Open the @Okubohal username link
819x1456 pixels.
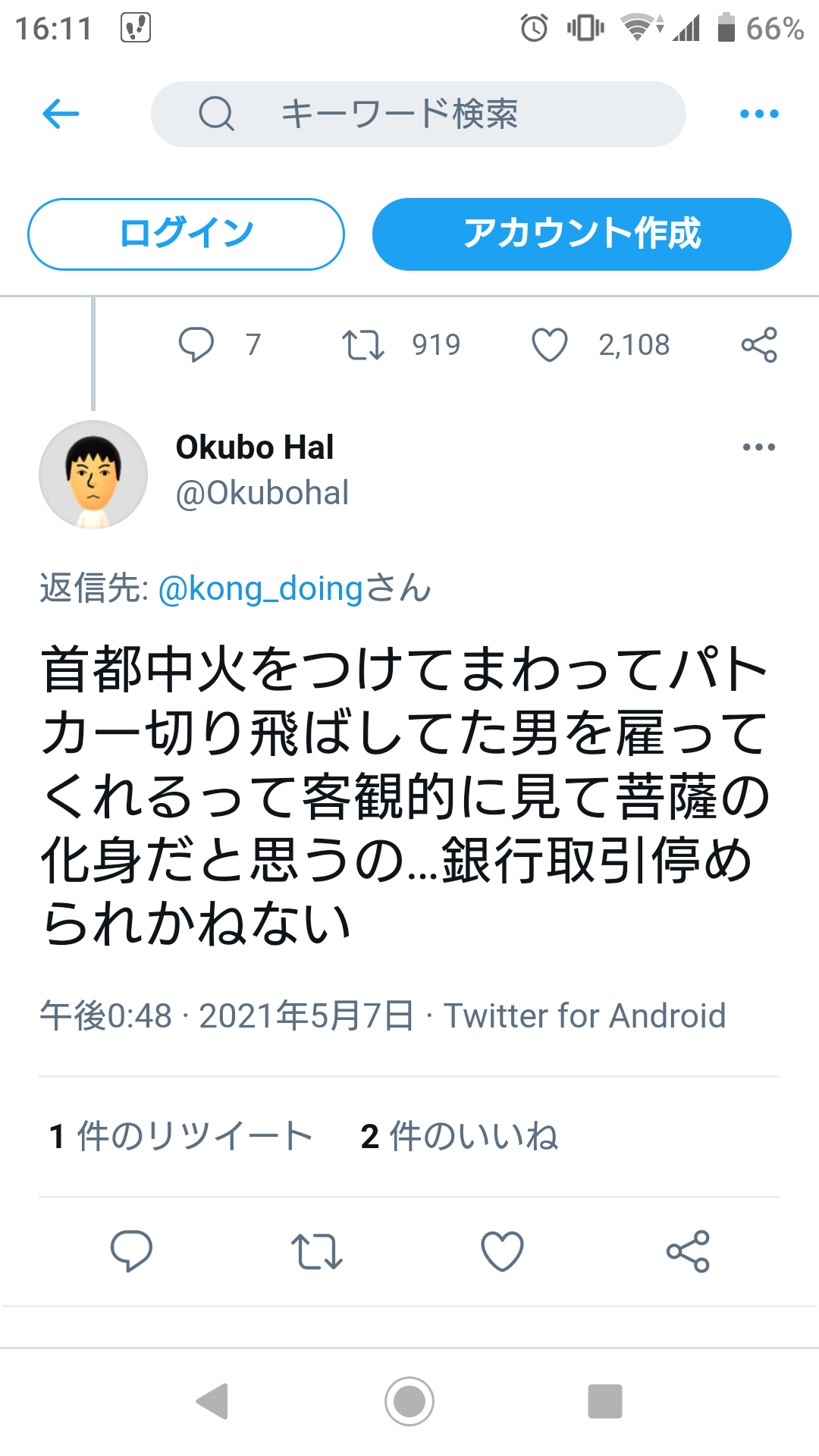pos(262,493)
